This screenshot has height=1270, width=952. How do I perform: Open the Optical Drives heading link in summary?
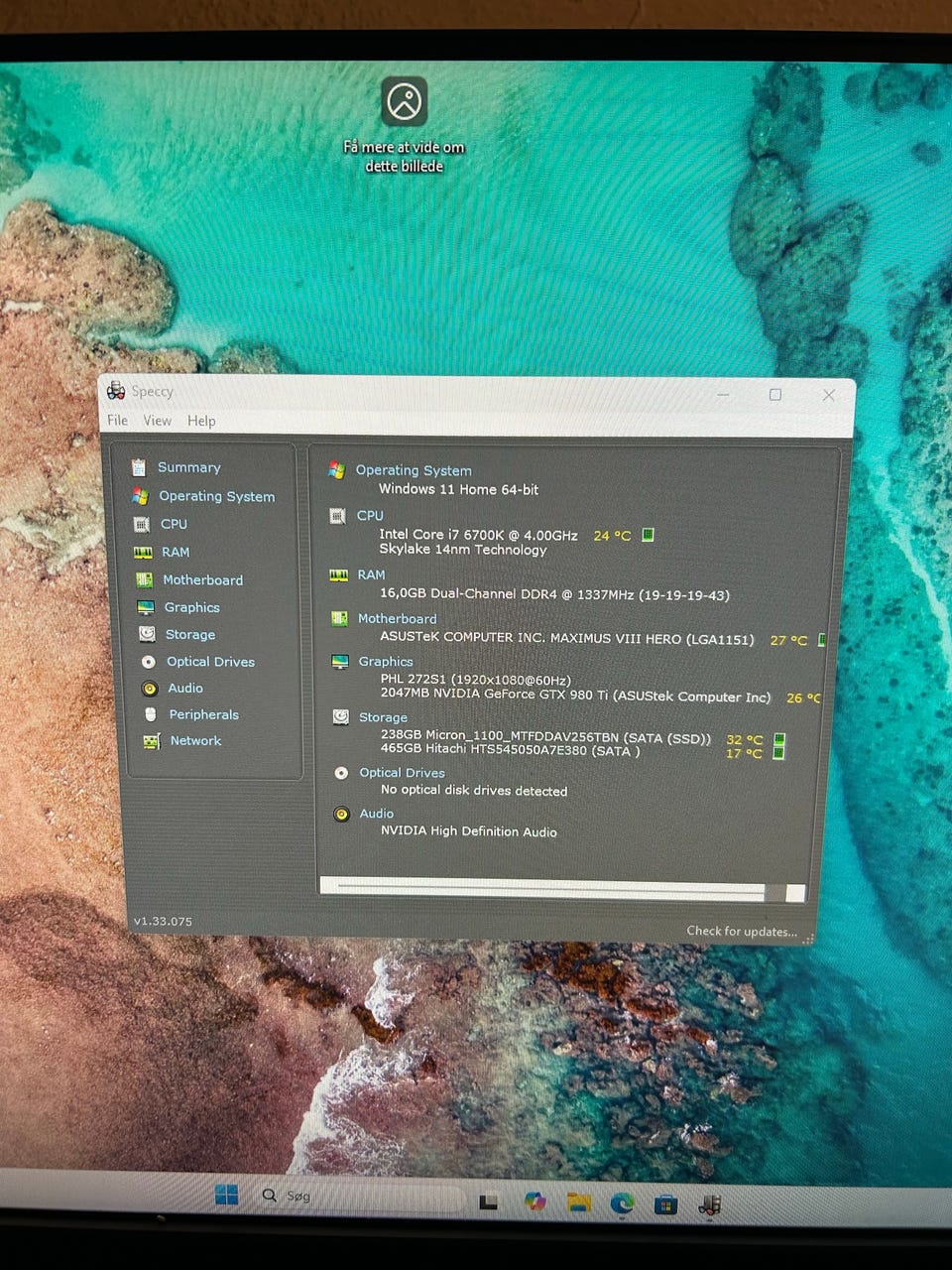tap(402, 773)
